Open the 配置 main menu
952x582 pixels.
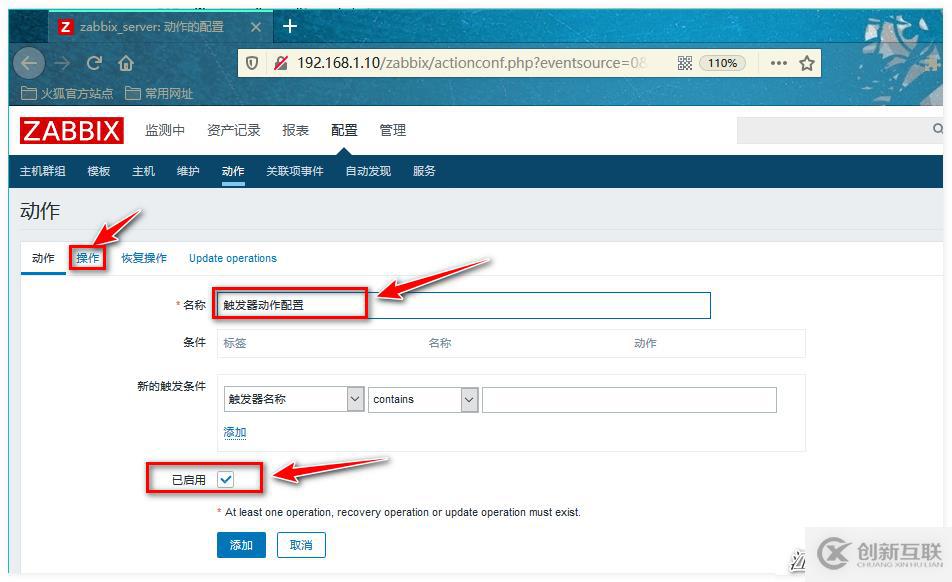pos(344,130)
